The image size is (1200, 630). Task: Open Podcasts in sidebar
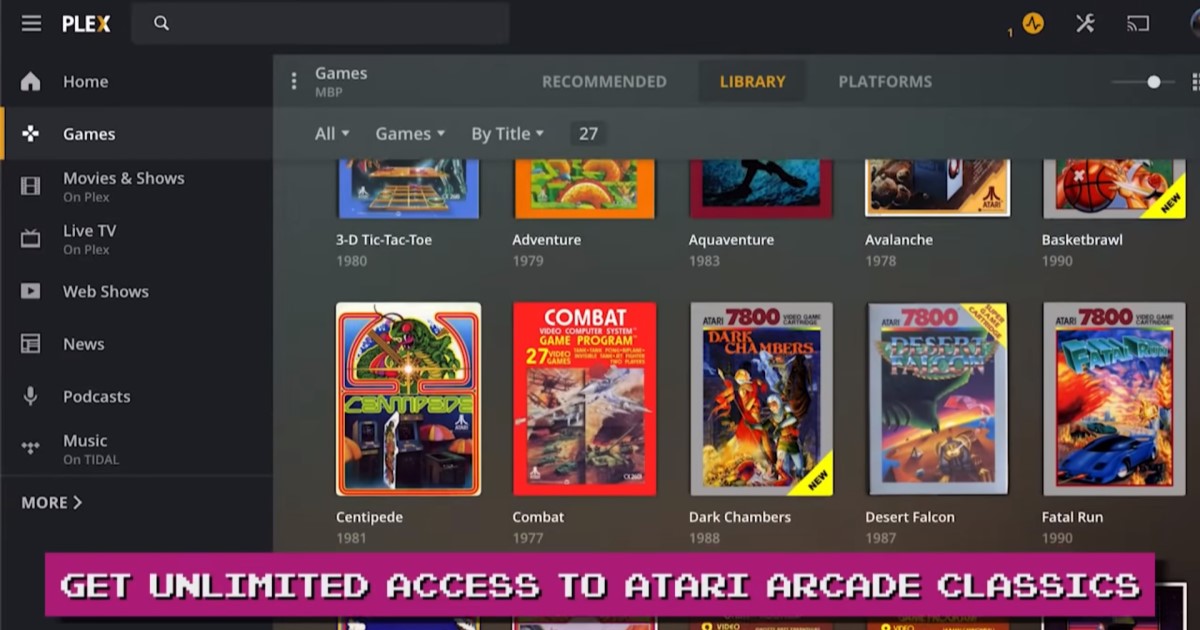pos(136,396)
